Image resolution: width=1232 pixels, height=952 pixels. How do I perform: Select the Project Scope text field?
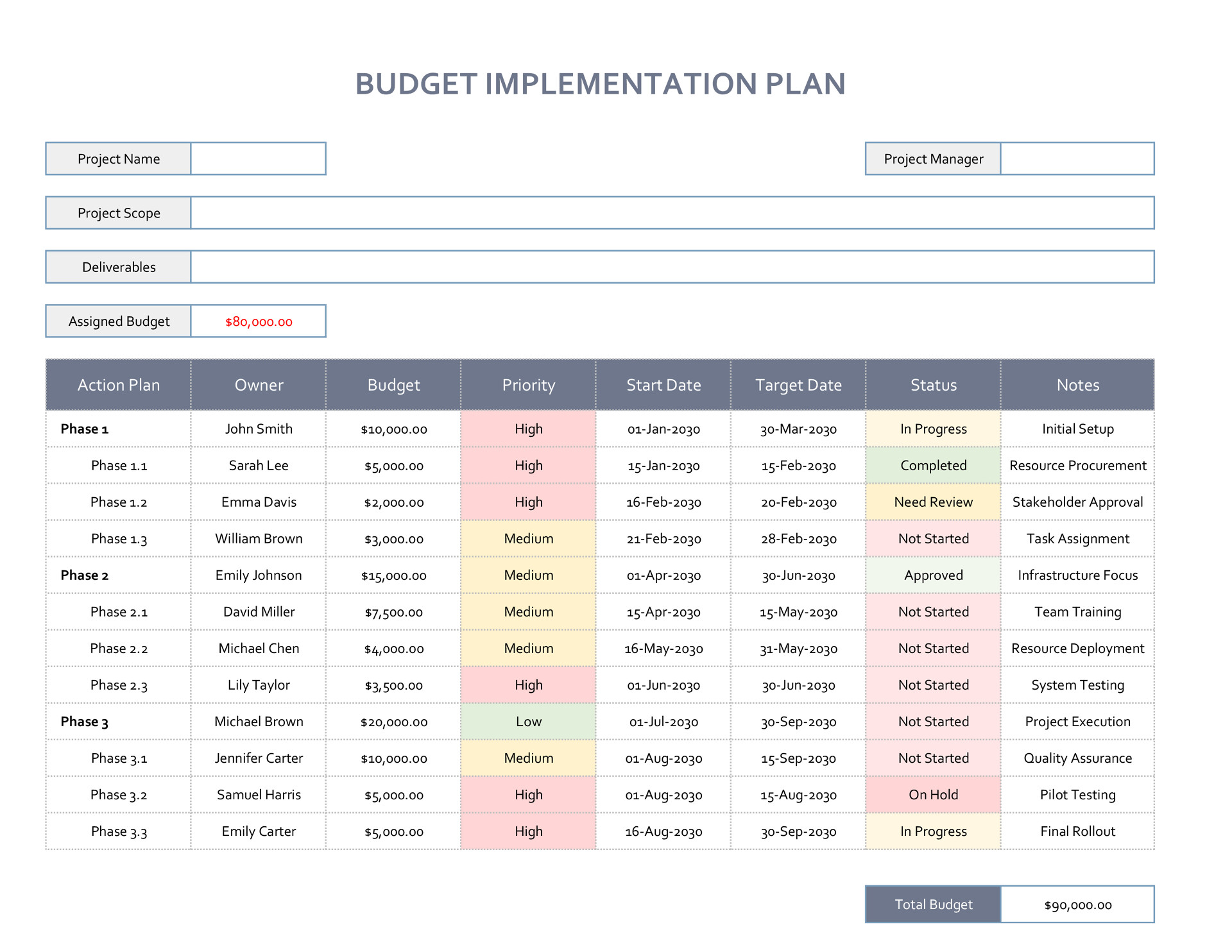coord(671,212)
